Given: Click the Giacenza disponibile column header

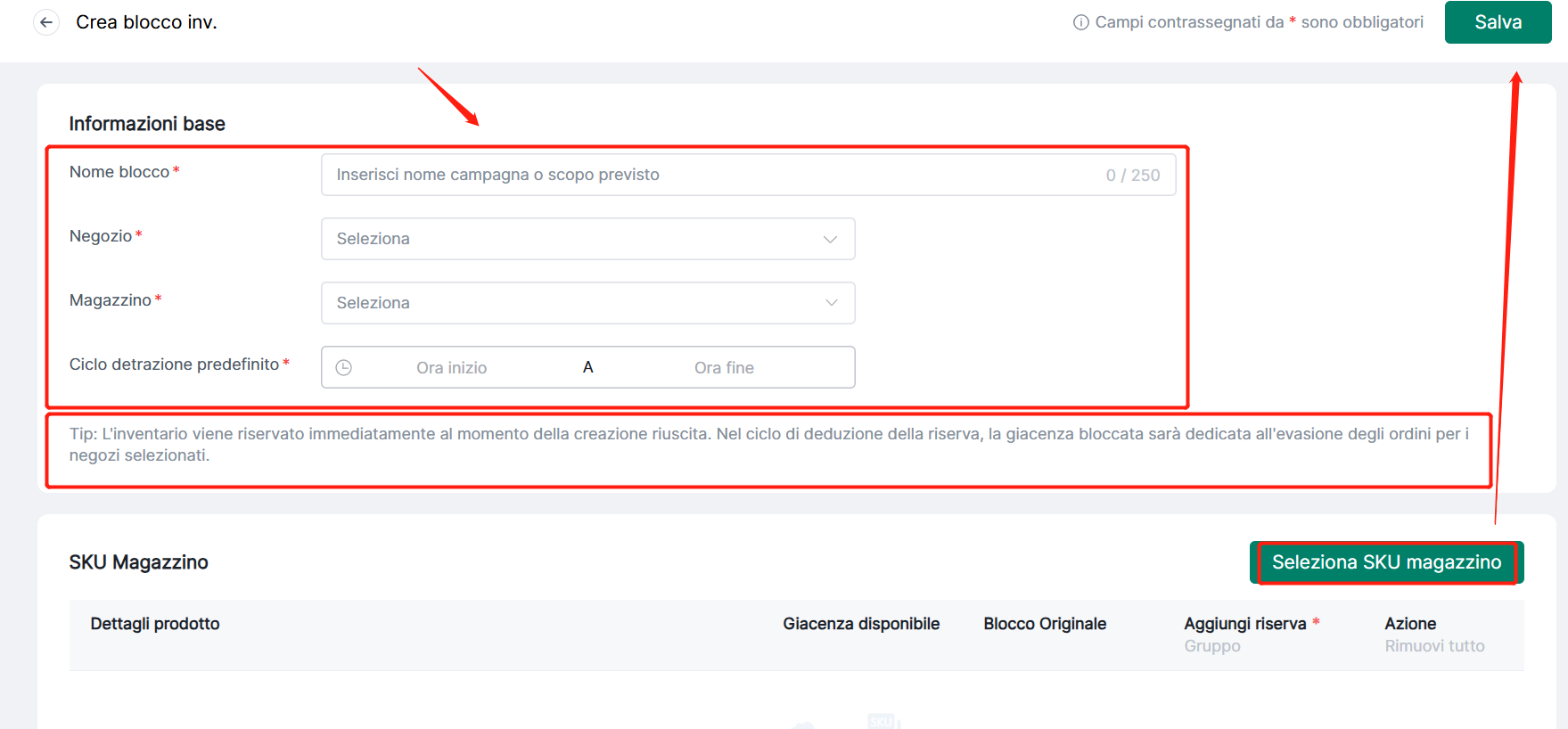Looking at the screenshot, I should pos(861,624).
